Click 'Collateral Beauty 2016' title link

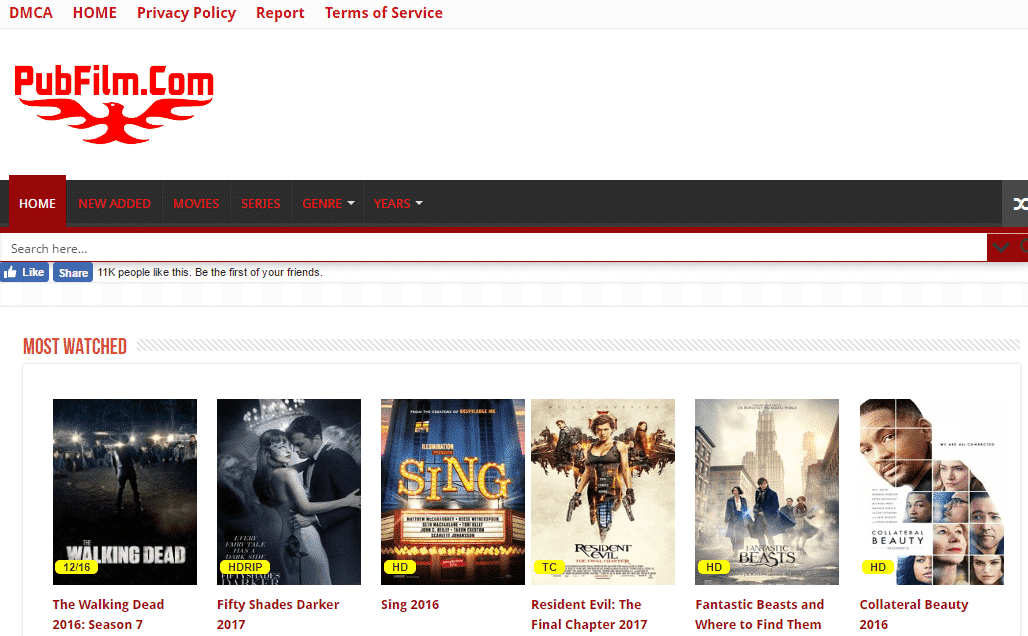914,614
